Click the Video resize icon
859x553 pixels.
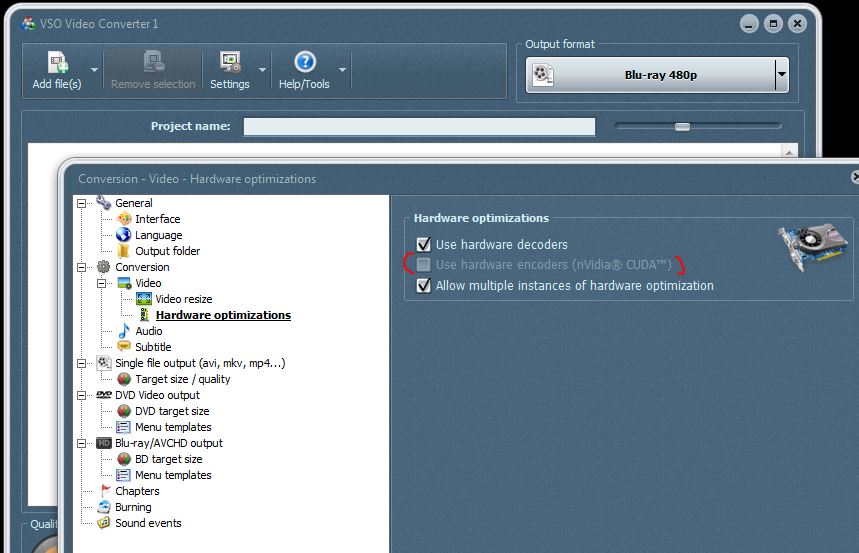point(144,299)
